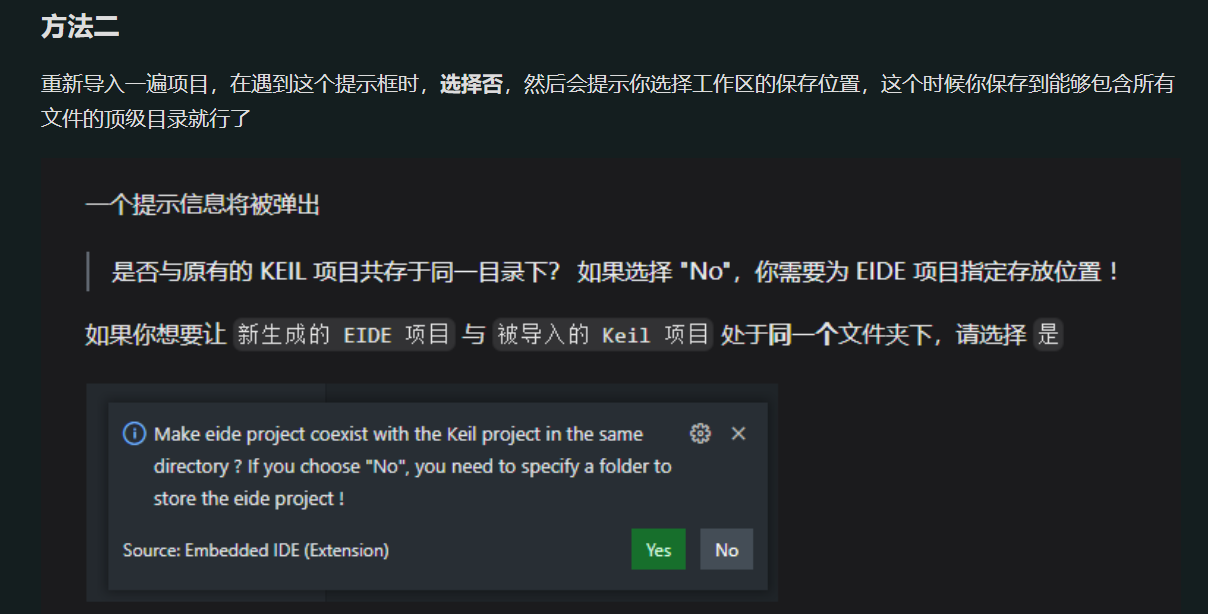Open the notification gear settings icon

[700, 433]
